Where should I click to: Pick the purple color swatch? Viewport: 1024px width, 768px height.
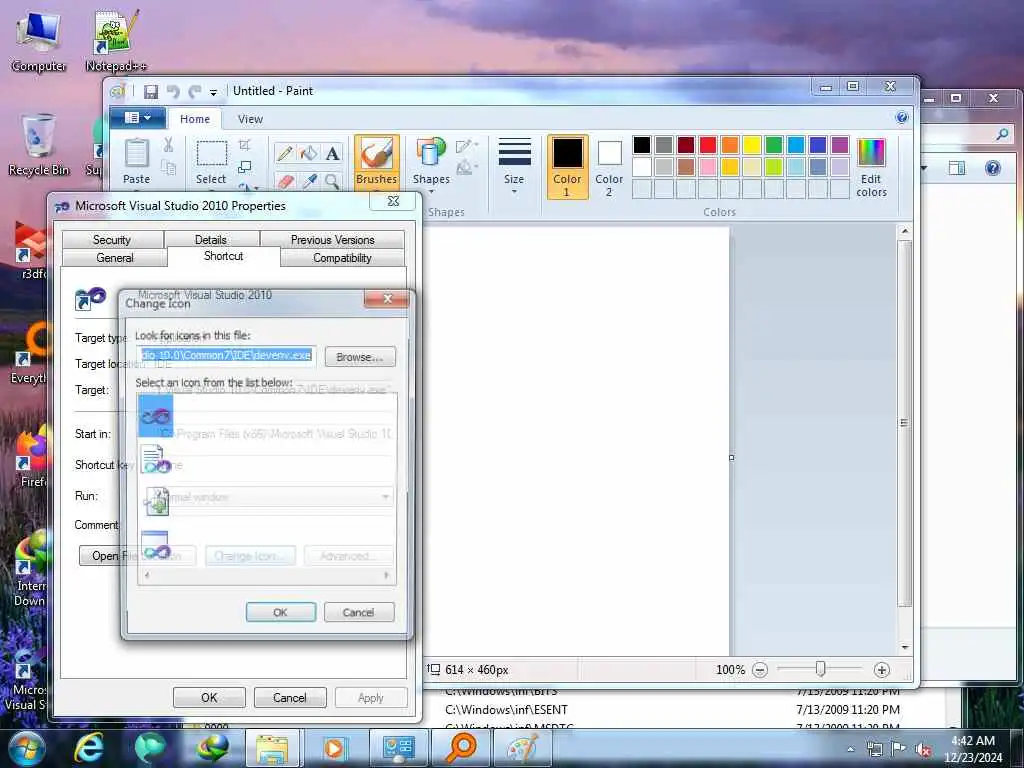pyautogui.click(x=840, y=145)
